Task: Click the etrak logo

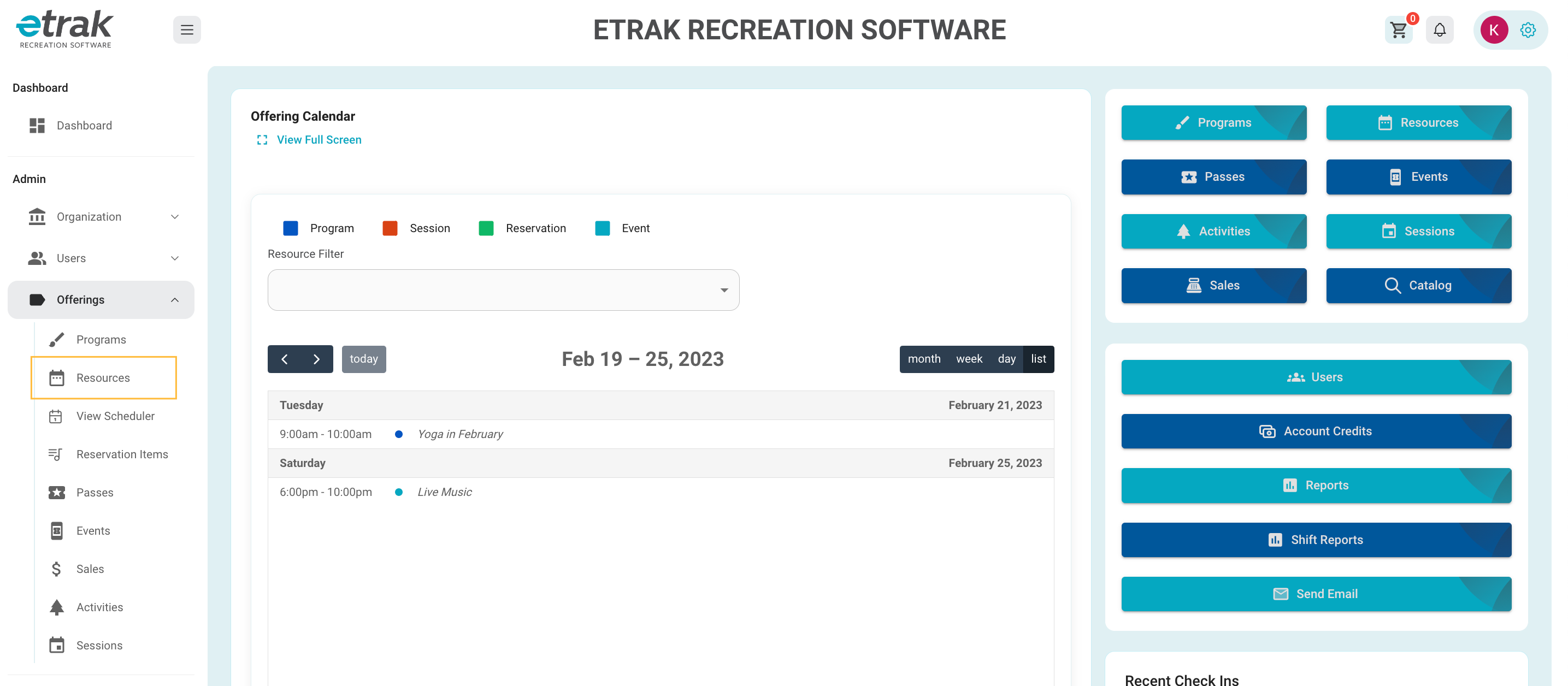Action: [x=64, y=28]
